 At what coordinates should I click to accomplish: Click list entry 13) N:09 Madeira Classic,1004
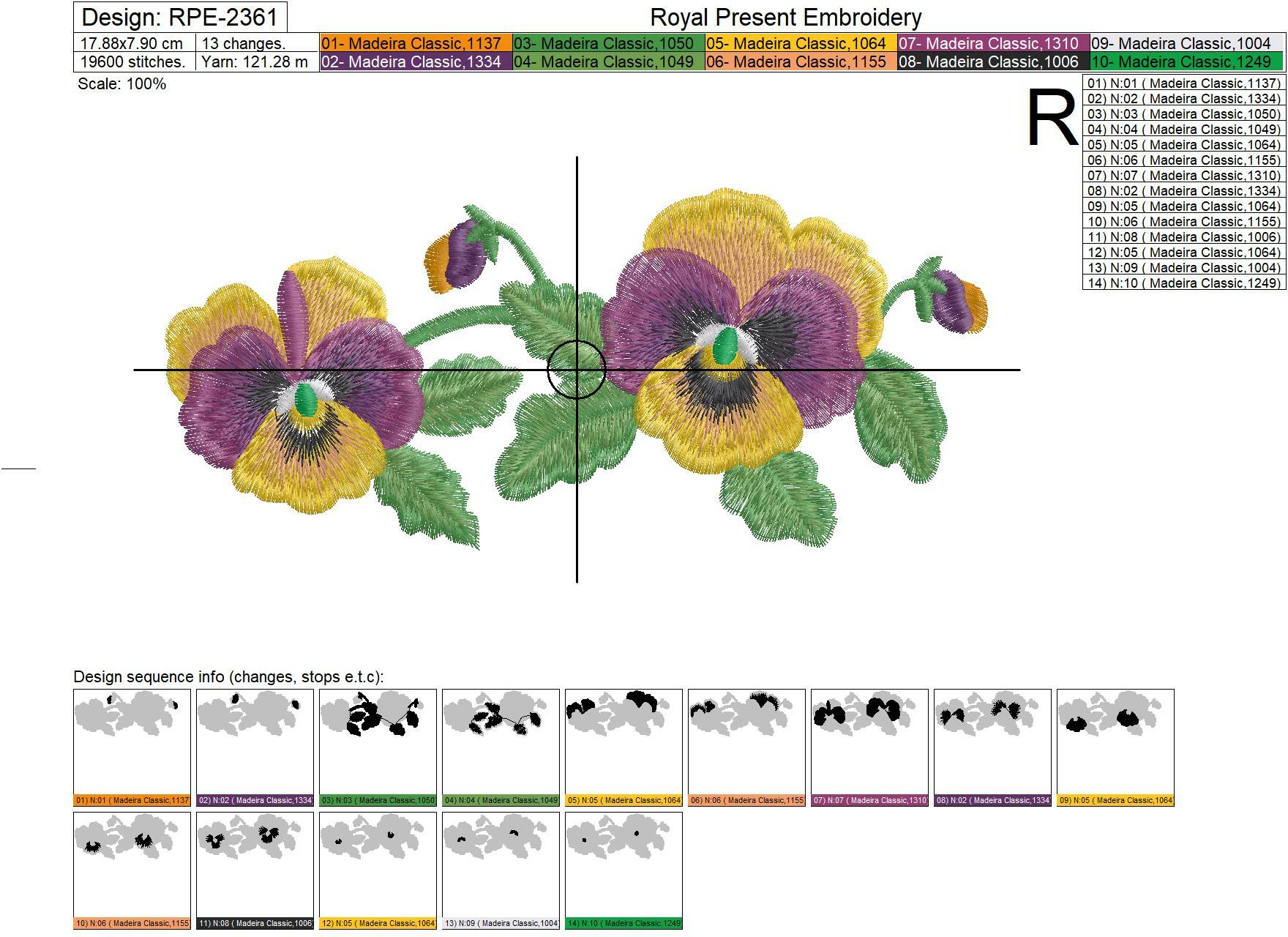(1183, 266)
